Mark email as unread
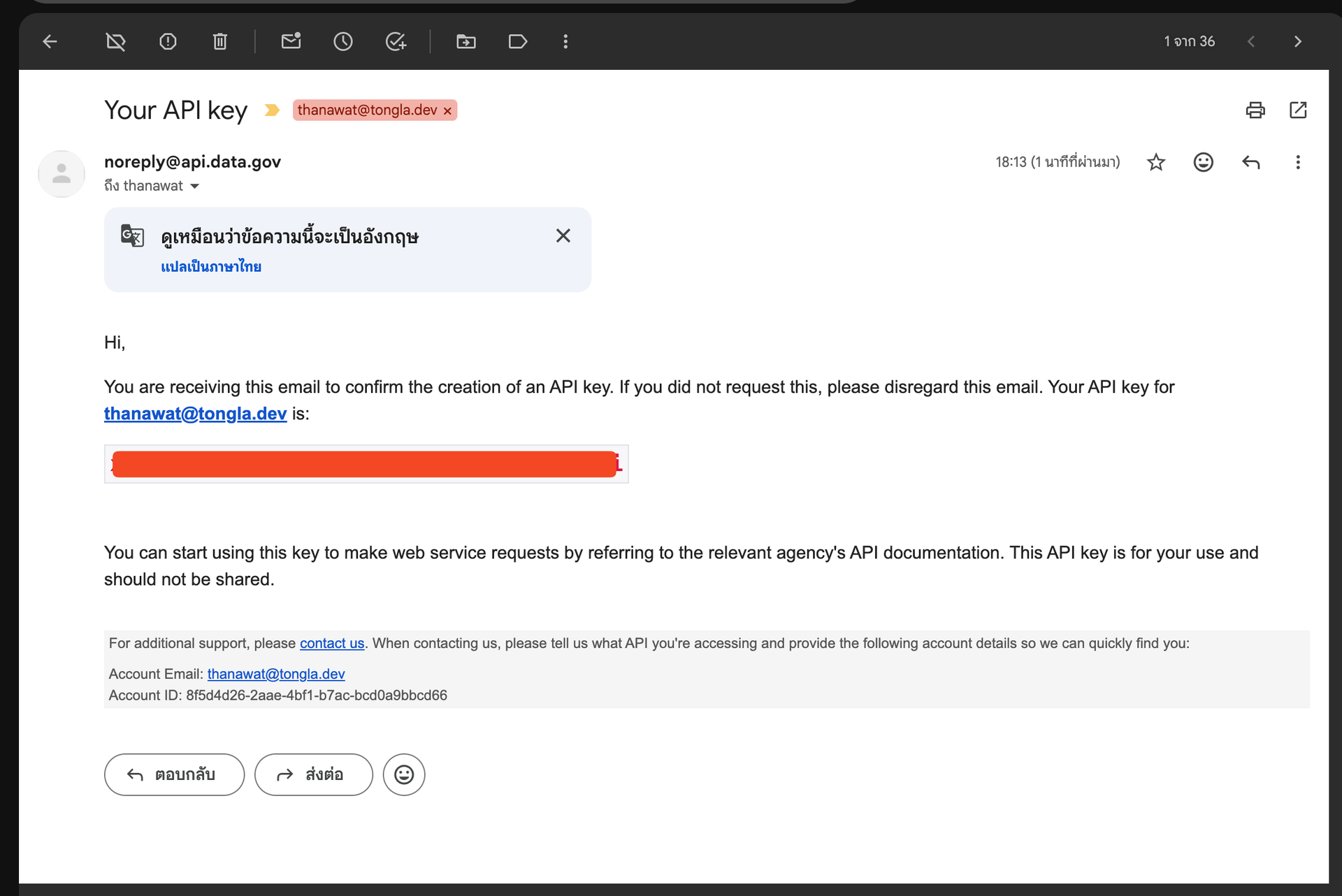The image size is (1342, 896). coord(291,42)
